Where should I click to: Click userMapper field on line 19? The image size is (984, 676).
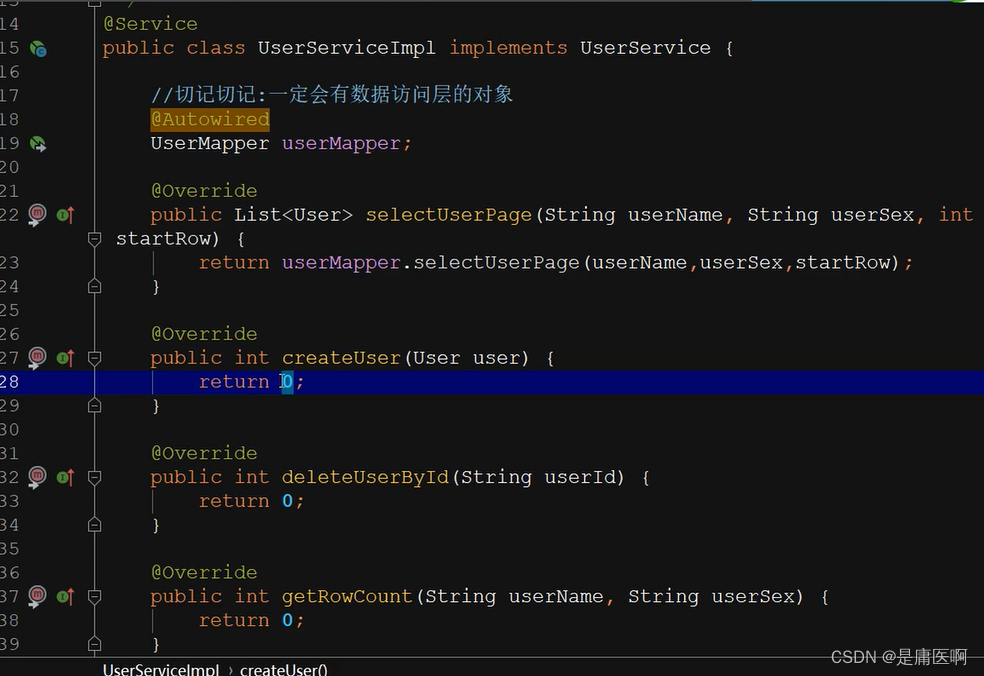pos(341,144)
